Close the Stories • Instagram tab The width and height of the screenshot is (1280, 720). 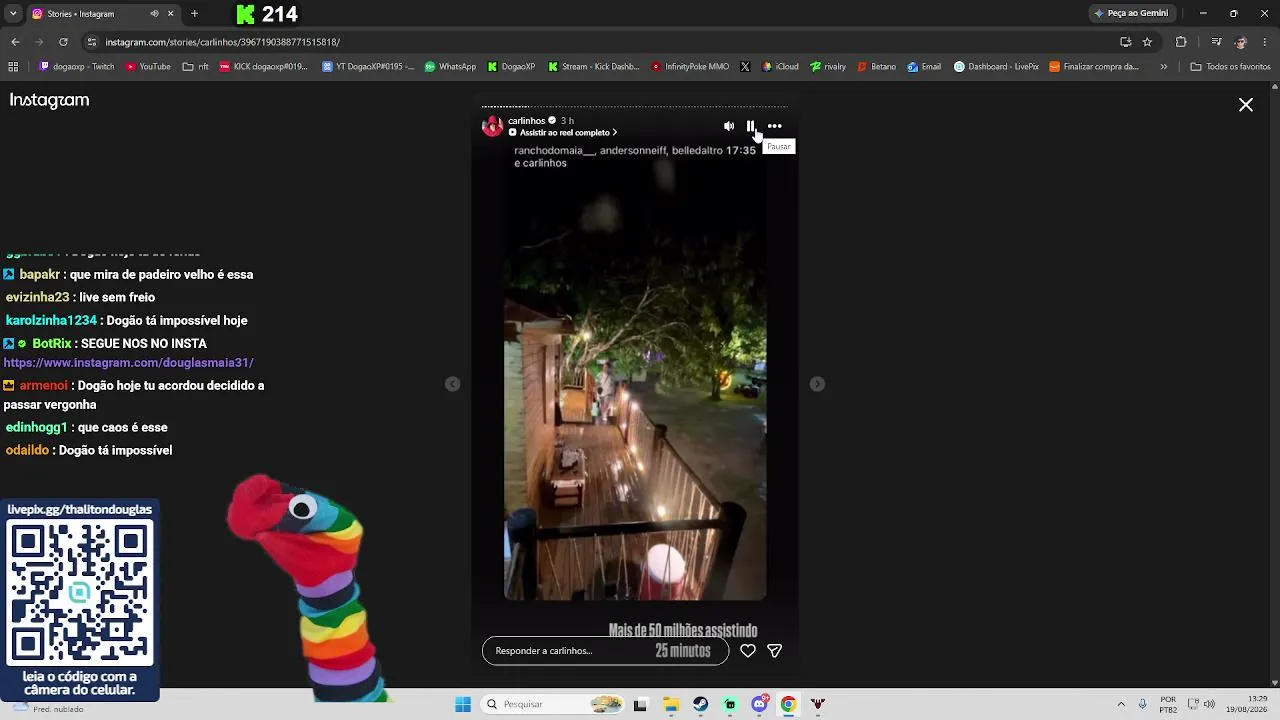(170, 14)
